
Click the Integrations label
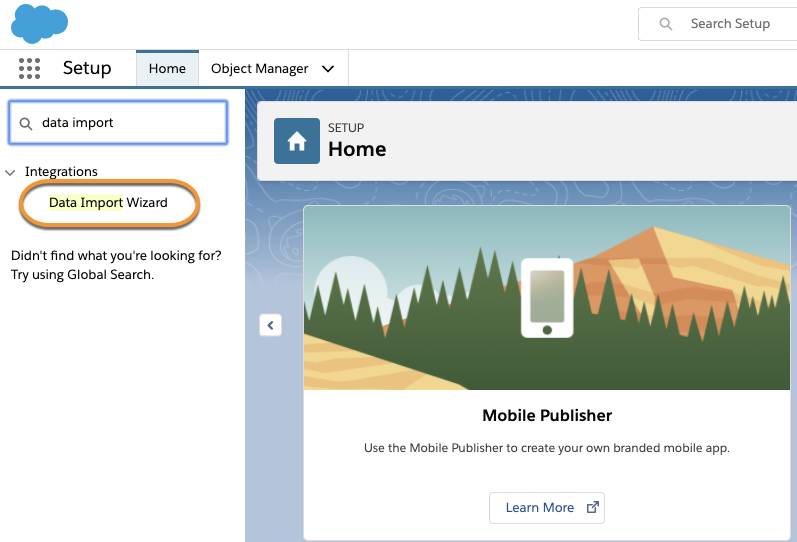point(61,171)
